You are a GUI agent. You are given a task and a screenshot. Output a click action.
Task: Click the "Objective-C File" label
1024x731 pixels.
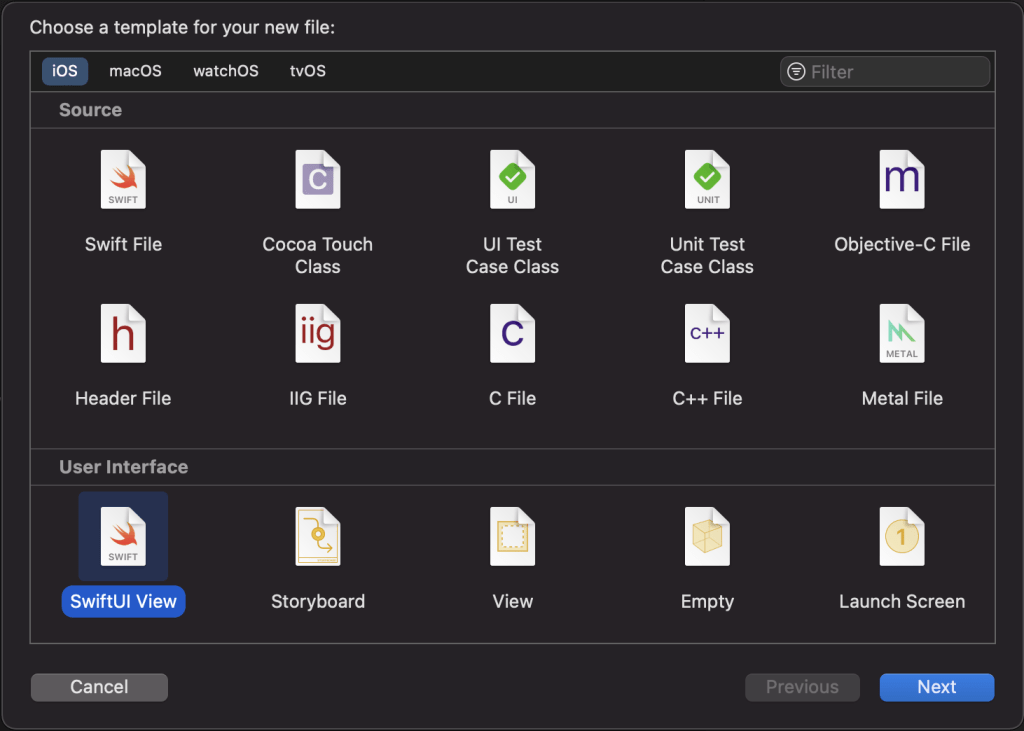click(x=902, y=244)
